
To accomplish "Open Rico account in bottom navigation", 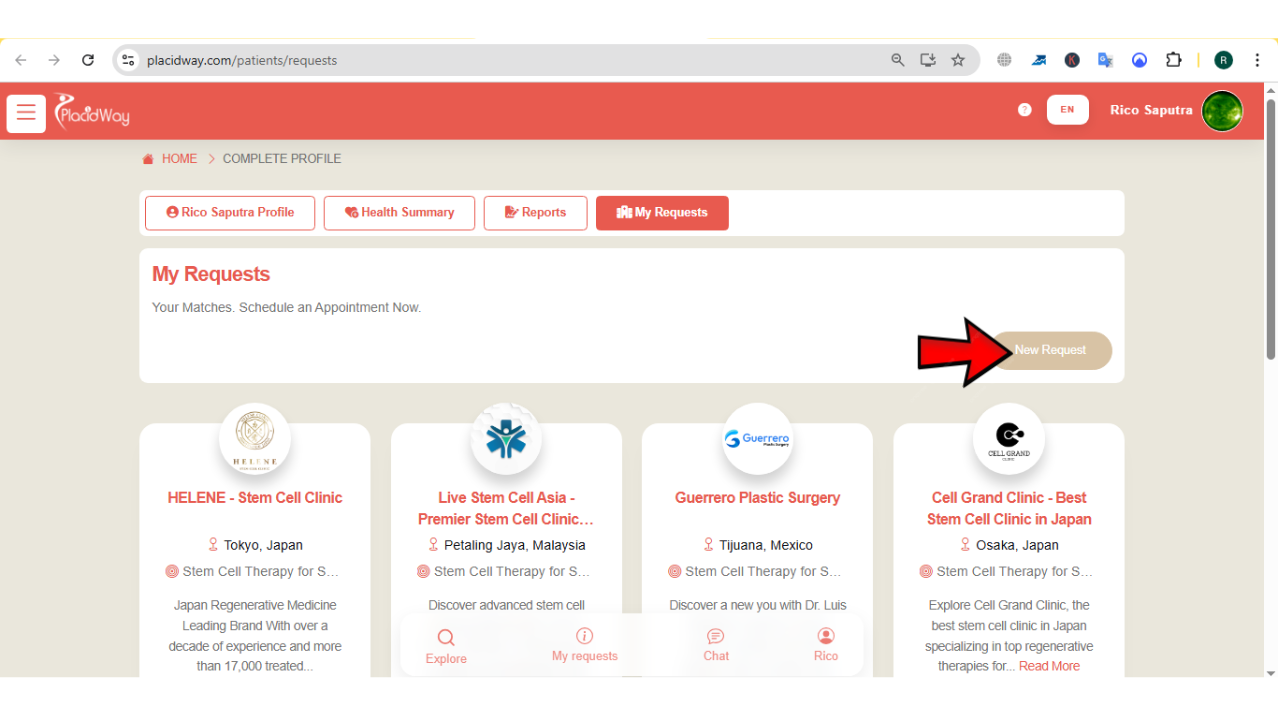I will (x=825, y=645).
